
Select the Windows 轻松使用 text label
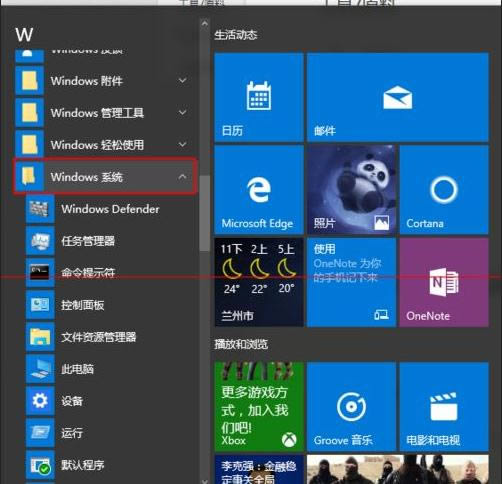97,145
